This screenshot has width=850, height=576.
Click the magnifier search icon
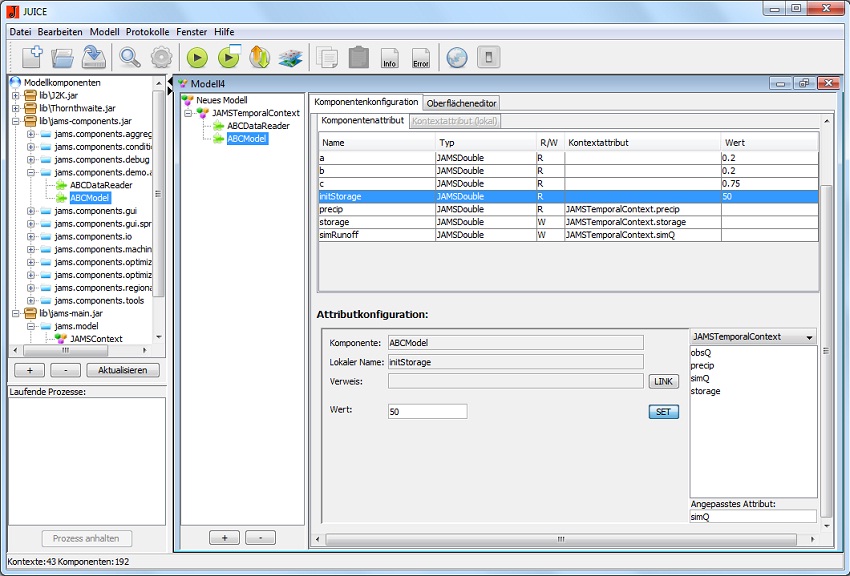point(130,57)
